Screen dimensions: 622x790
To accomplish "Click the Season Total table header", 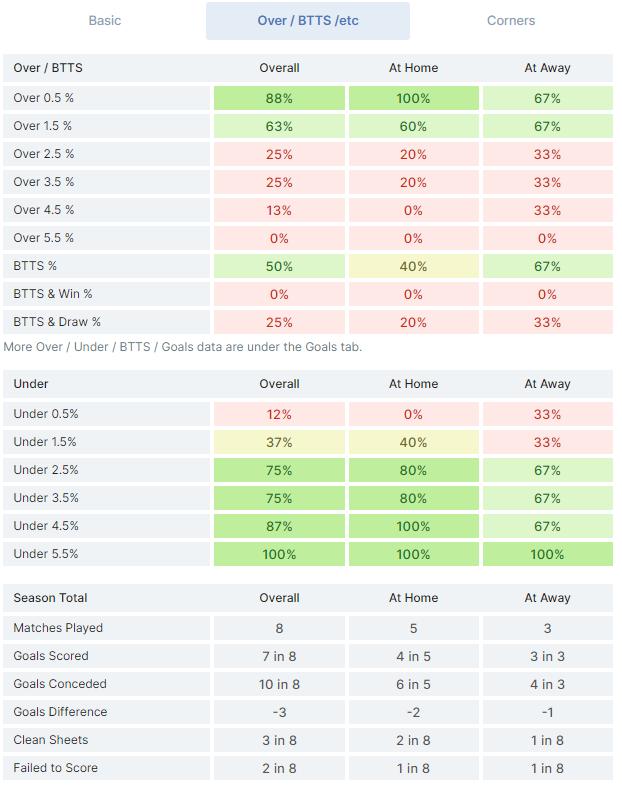I will [50, 599].
